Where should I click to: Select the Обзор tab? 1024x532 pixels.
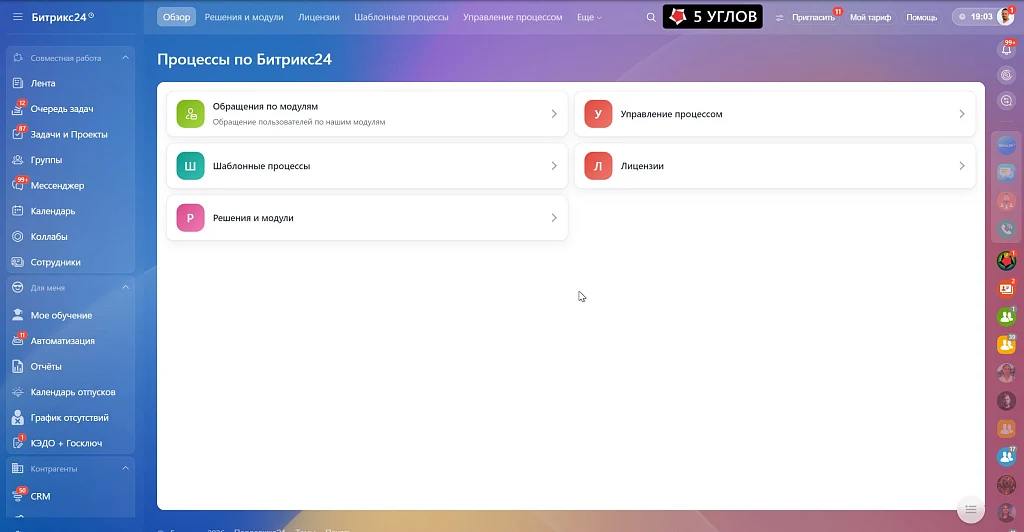pyautogui.click(x=176, y=17)
